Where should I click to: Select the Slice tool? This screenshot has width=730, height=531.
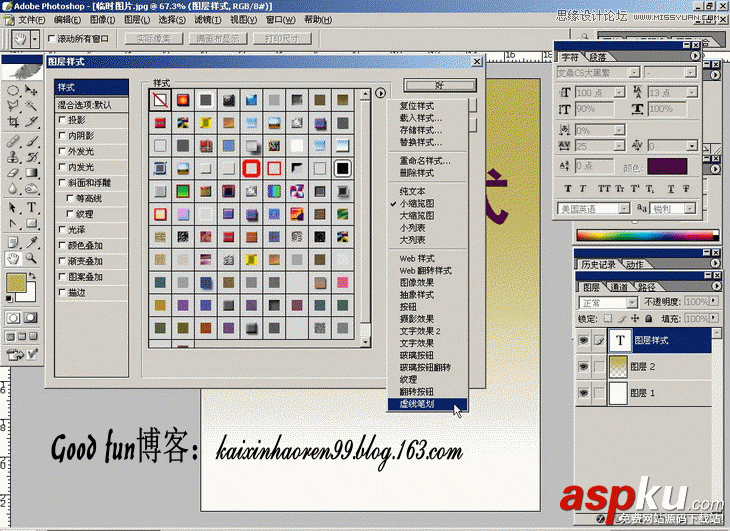(31, 122)
